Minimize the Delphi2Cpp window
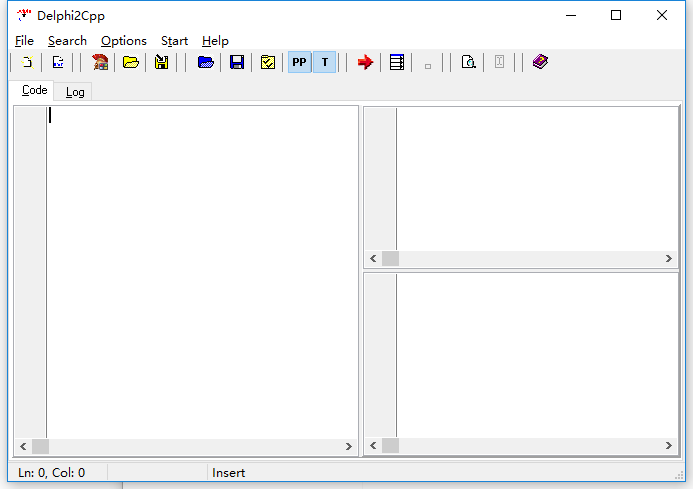693x489 pixels. tap(571, 15)
